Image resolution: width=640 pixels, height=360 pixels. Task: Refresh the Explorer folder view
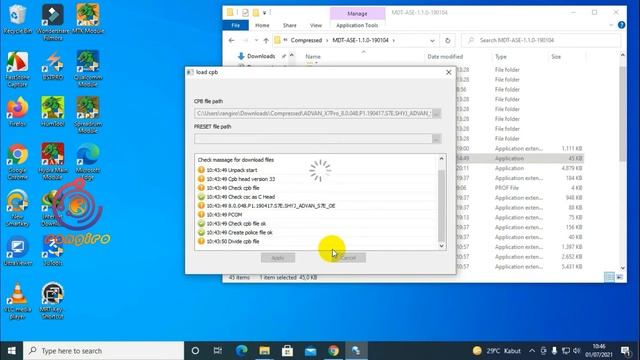(448, 40)
